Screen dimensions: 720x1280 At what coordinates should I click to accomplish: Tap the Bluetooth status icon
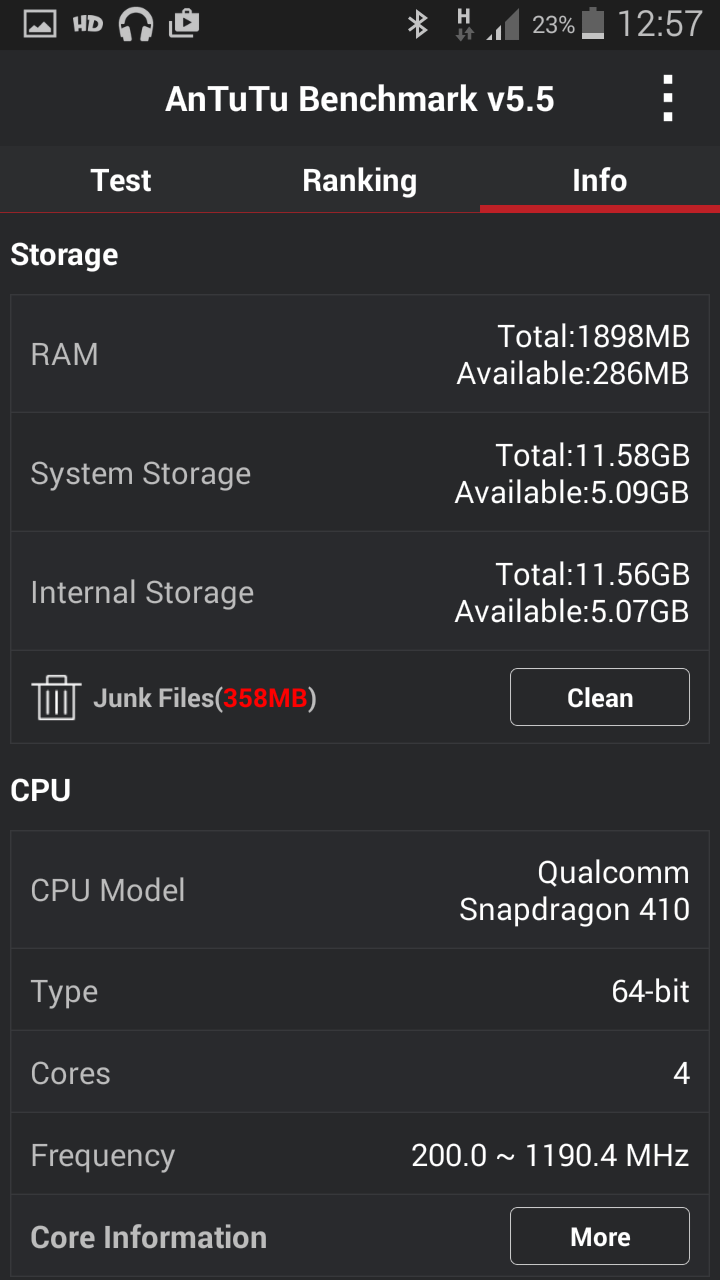pos(418,24)
